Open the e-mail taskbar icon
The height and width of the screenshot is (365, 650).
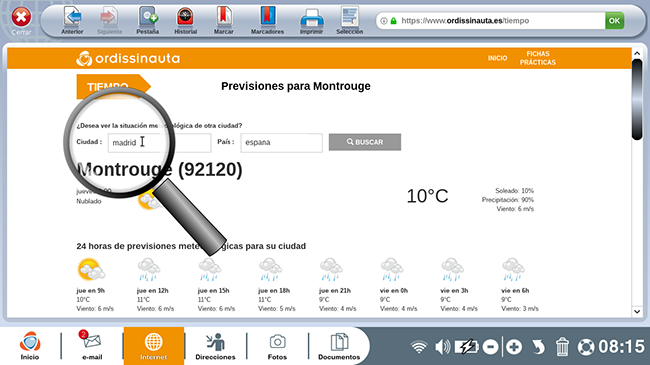92,346
